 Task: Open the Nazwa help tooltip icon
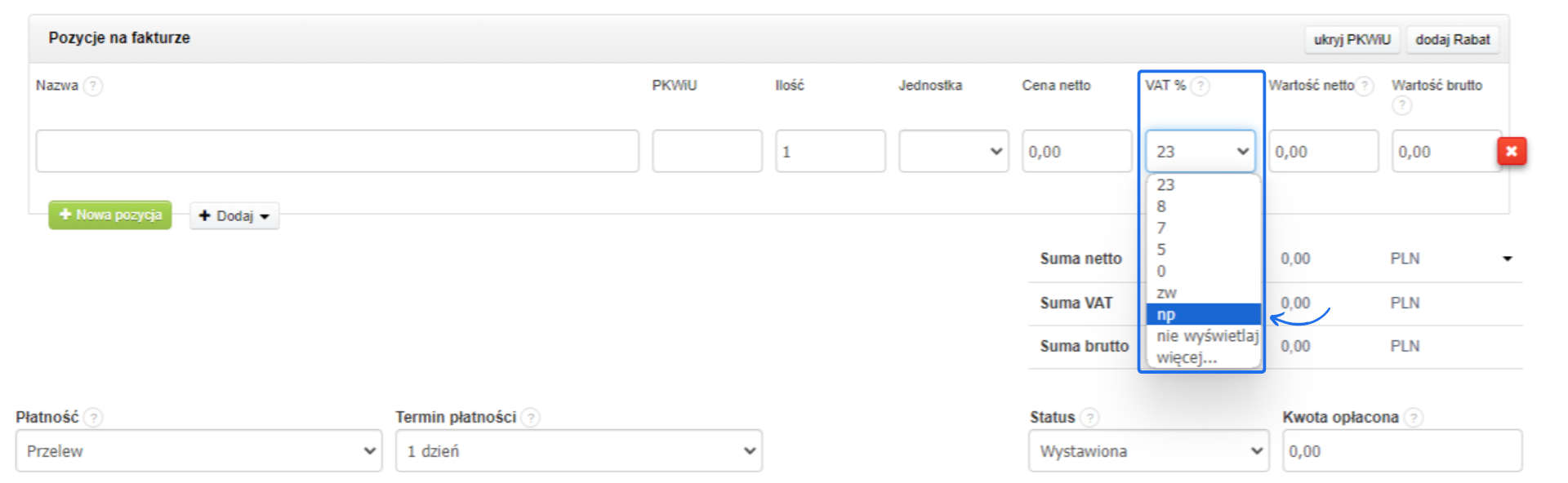coord(95,85)
